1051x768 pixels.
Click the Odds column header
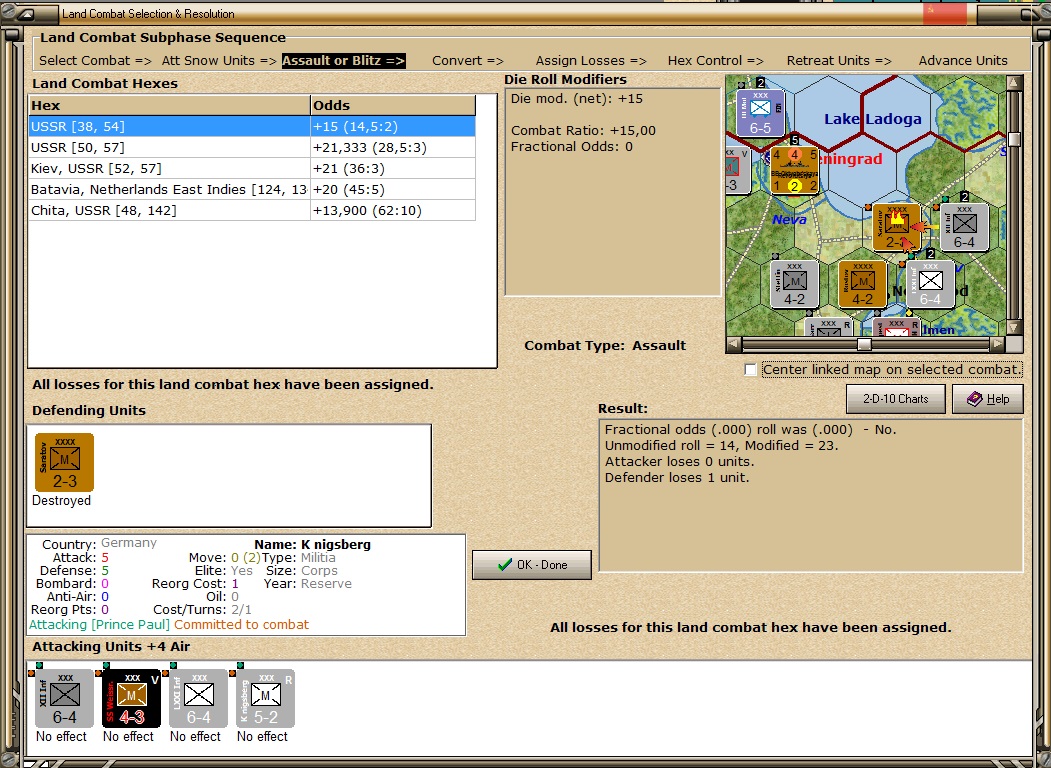(393, 105)
